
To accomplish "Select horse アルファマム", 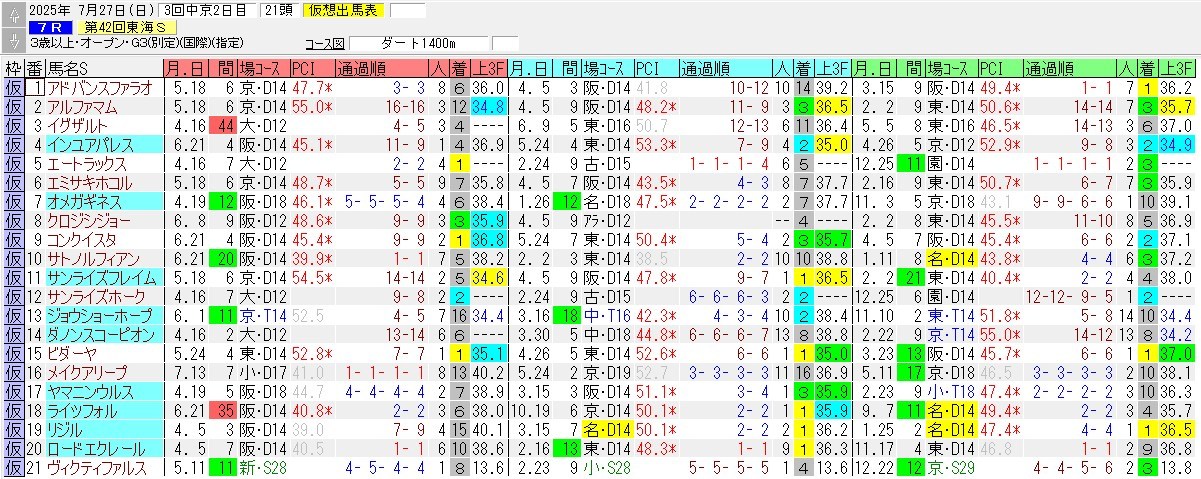I will click(x=103, y=107).
